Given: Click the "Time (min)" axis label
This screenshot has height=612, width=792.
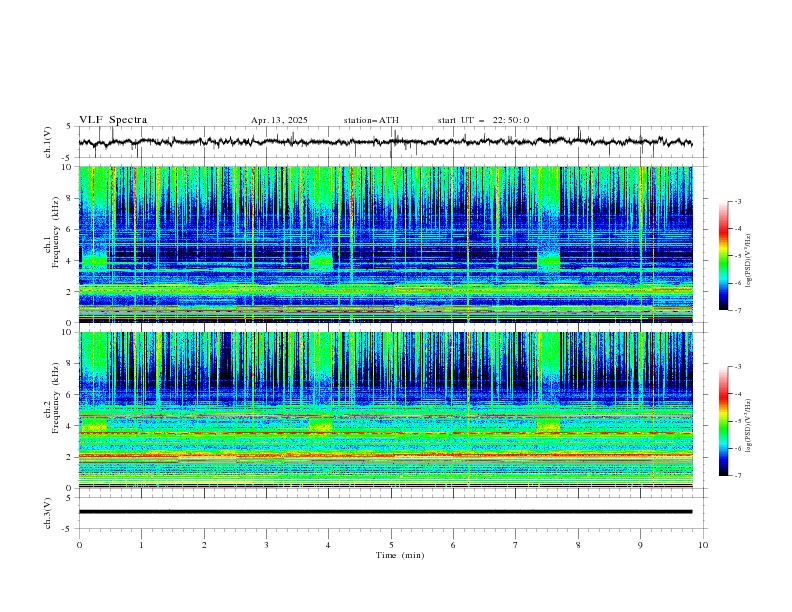Looking at the screenshot, I should (x=400, y=555).
